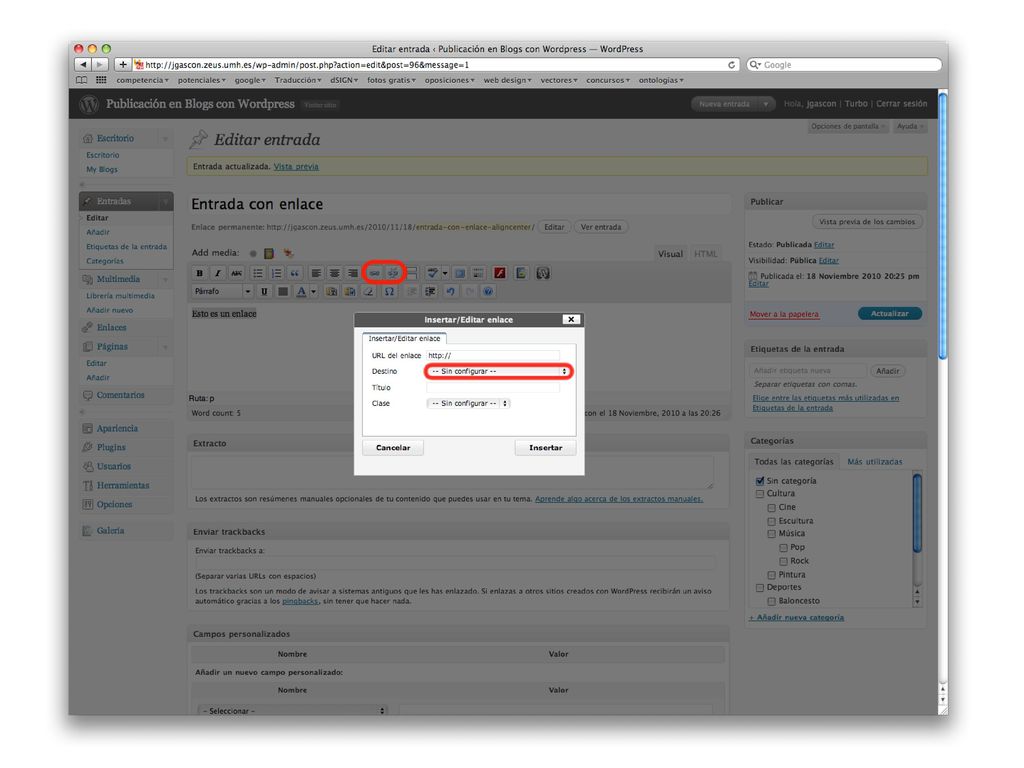Open the WordPress logo in header

(89, 104)
